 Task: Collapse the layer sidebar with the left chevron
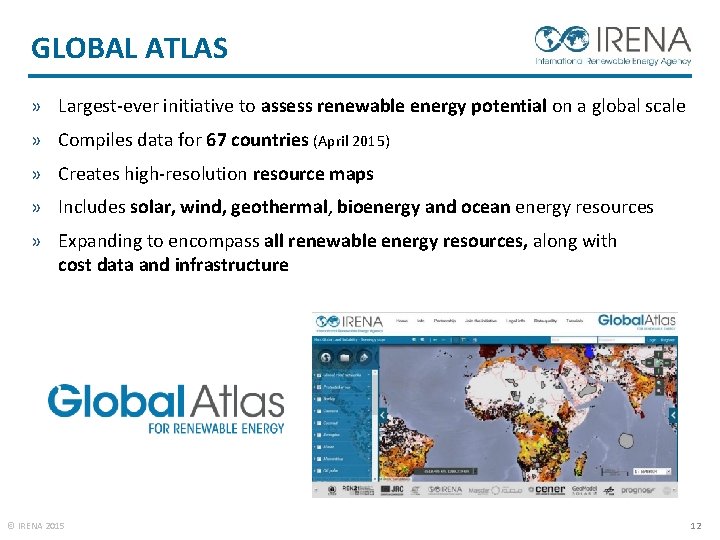click(382, 415)
